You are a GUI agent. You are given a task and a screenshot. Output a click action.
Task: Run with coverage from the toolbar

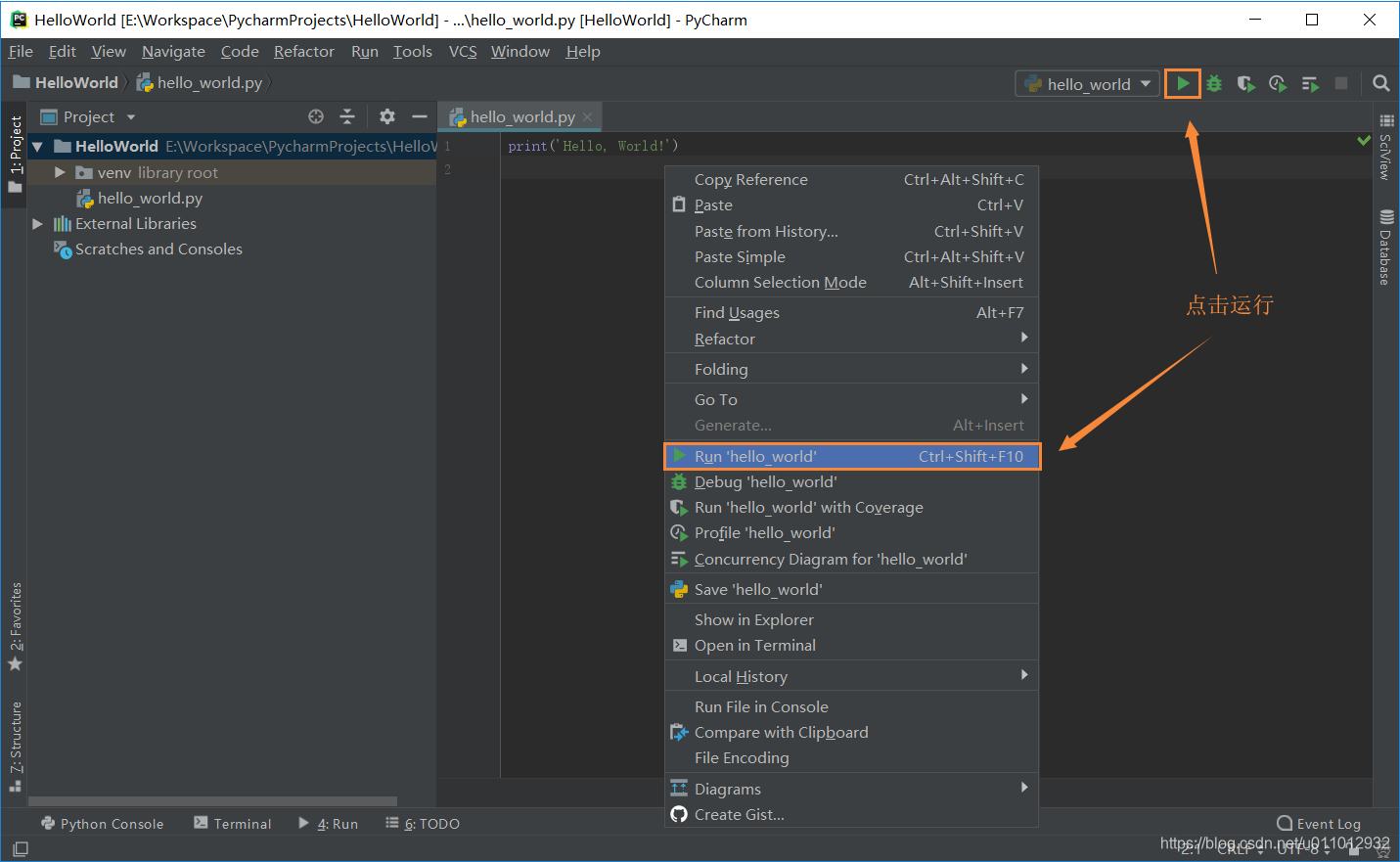1245,83
